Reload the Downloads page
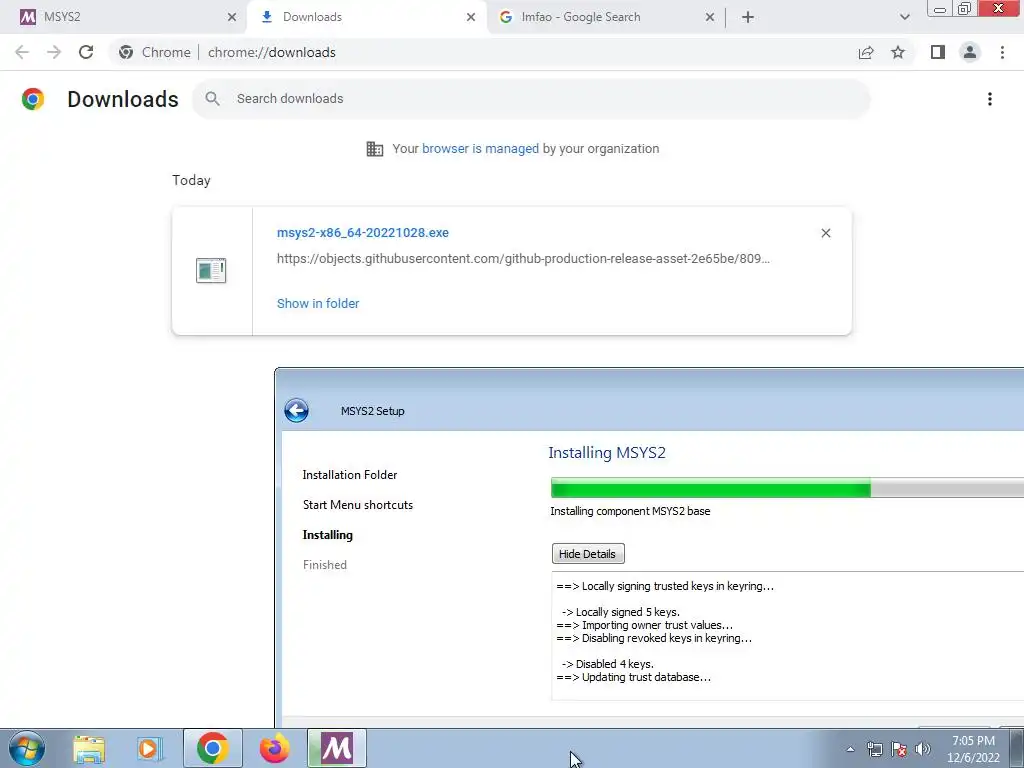Viewport: 1024px width, 768px height. (x=86, y=52)
